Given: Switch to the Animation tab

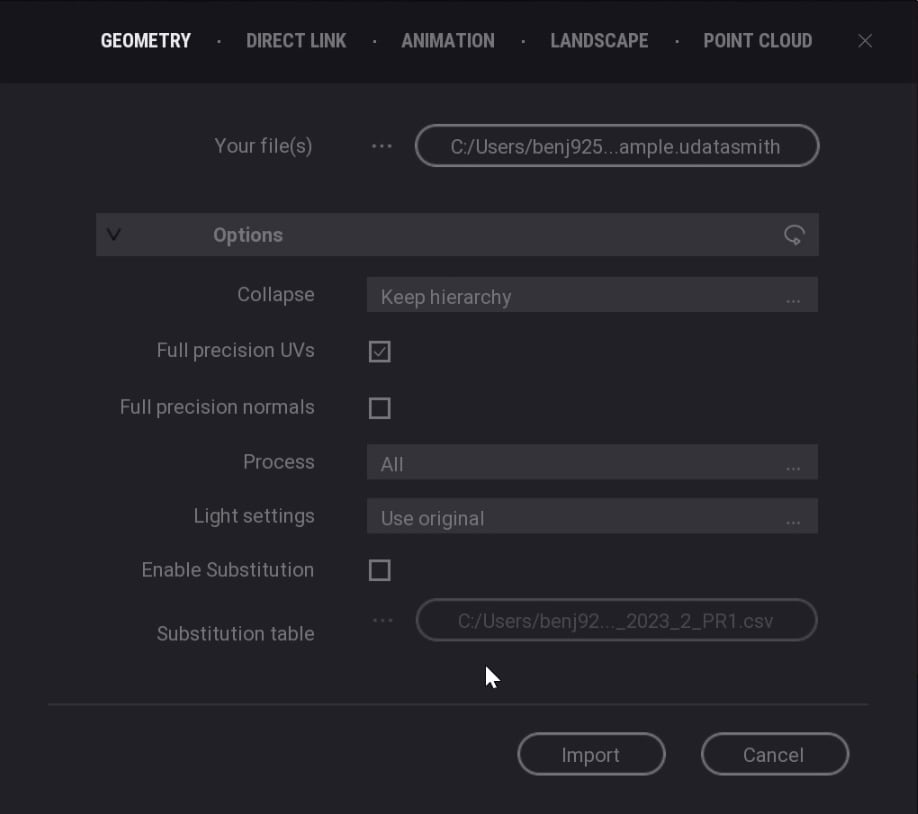Looking at the screenshot, I should point(448,41).
